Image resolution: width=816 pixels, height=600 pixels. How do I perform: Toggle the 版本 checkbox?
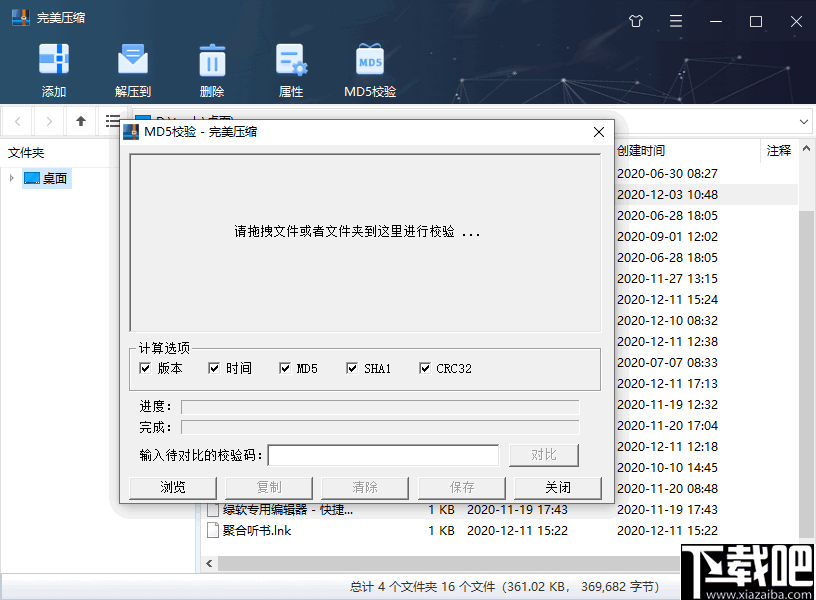coord(145,368)
